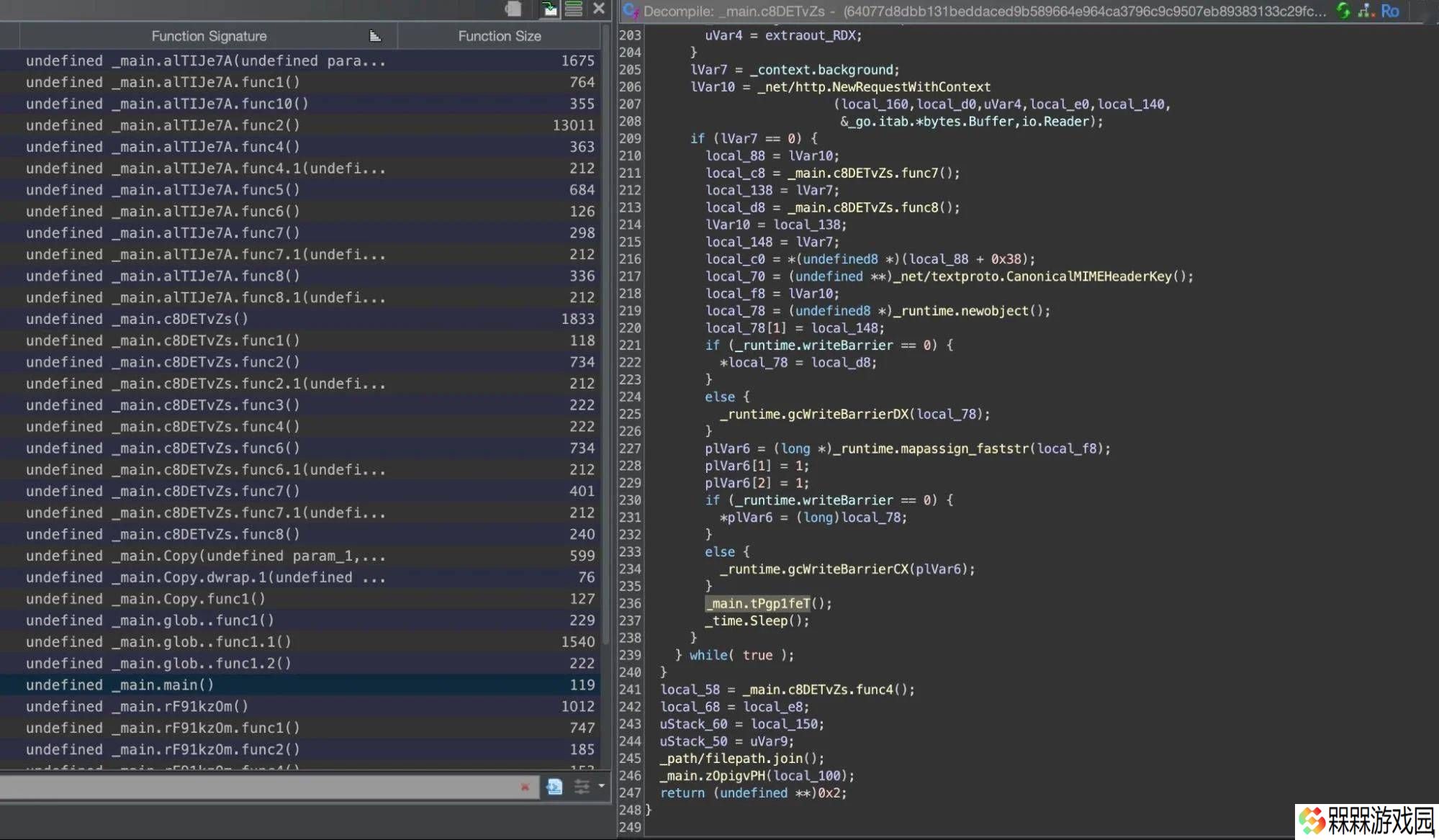Select the _main.rF91kzOm() row of size 1012
Image resolution: width=1439 pixels, height=840 pixels.
click(x=300, y=706)
